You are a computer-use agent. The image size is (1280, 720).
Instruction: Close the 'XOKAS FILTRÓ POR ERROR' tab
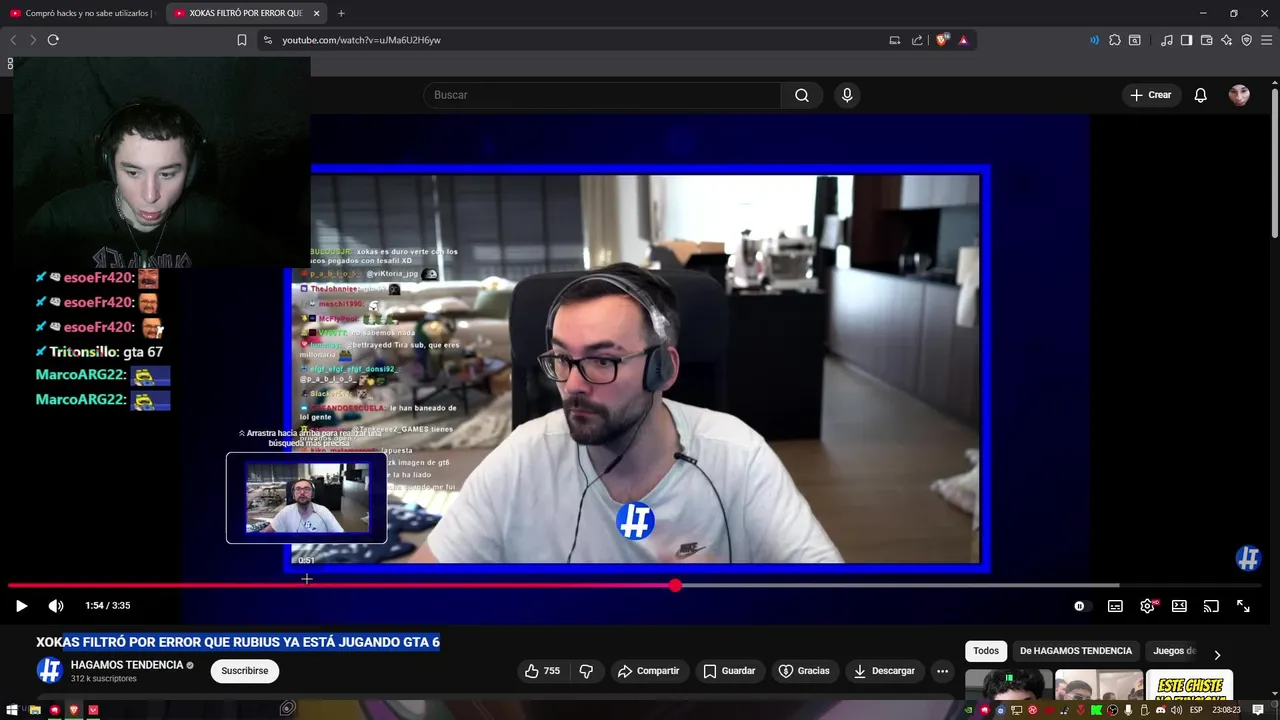[316, 13]
